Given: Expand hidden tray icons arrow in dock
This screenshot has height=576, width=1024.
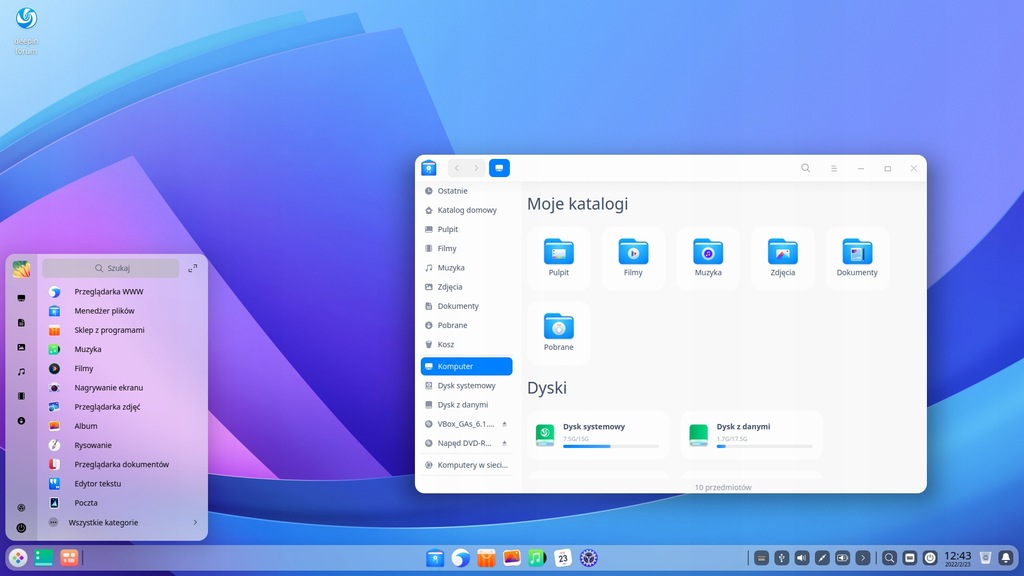Looking at the screenshot, I should [863, 558].
